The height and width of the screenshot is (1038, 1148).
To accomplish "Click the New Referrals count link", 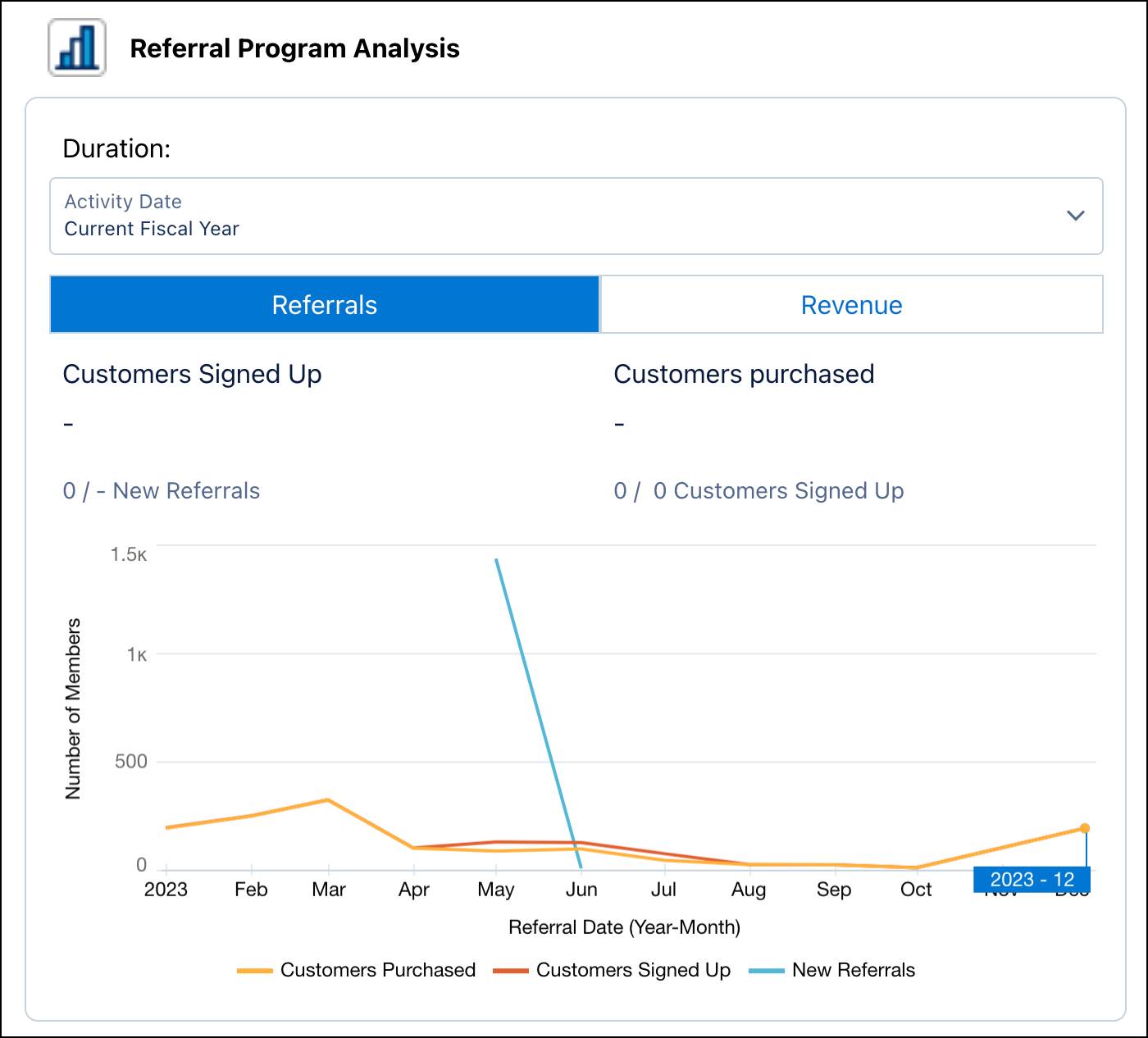I will [x=161, y=490].
